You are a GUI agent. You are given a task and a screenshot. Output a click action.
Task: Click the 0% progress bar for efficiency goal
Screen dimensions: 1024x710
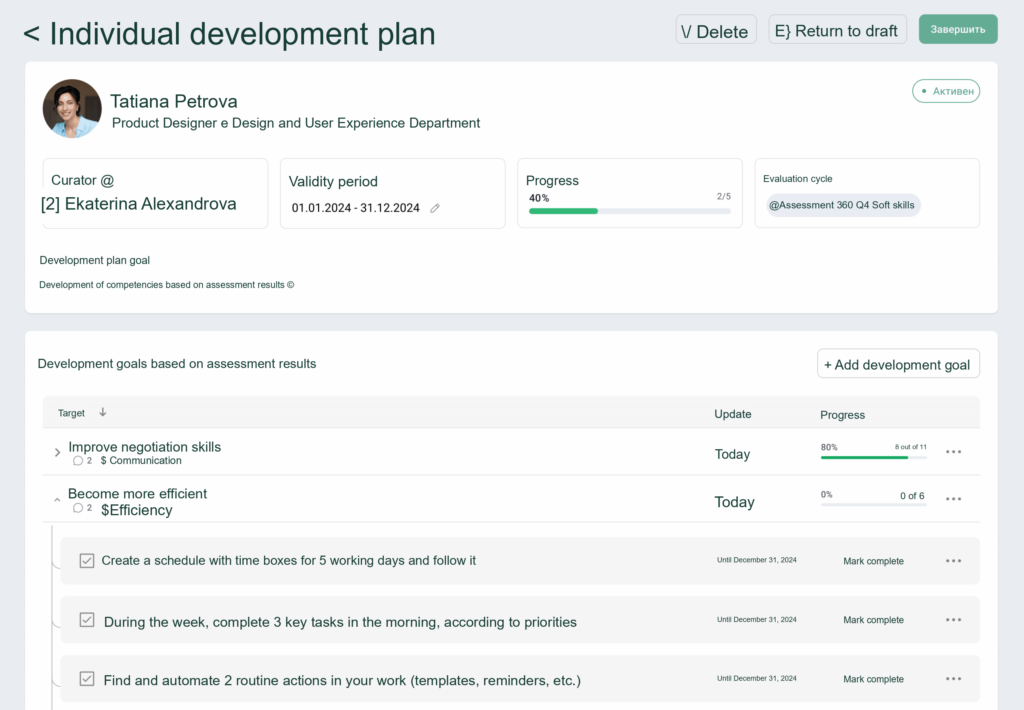873,504
